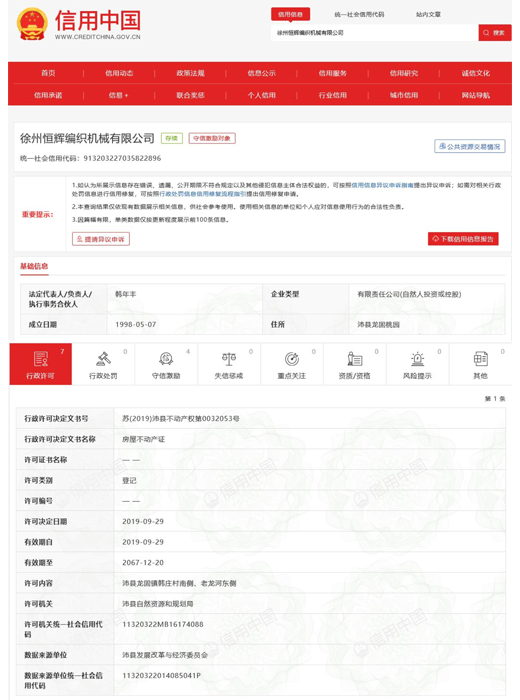Screen dimensions: 520x700
Task: Click 下载信用信息报告 download button
Action: 463,239
